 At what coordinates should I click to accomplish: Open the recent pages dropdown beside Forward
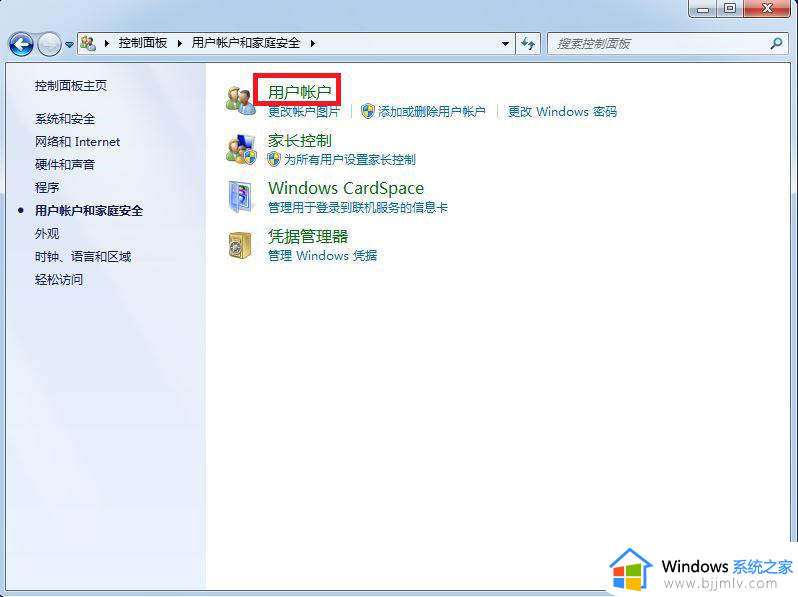(69, 45)
